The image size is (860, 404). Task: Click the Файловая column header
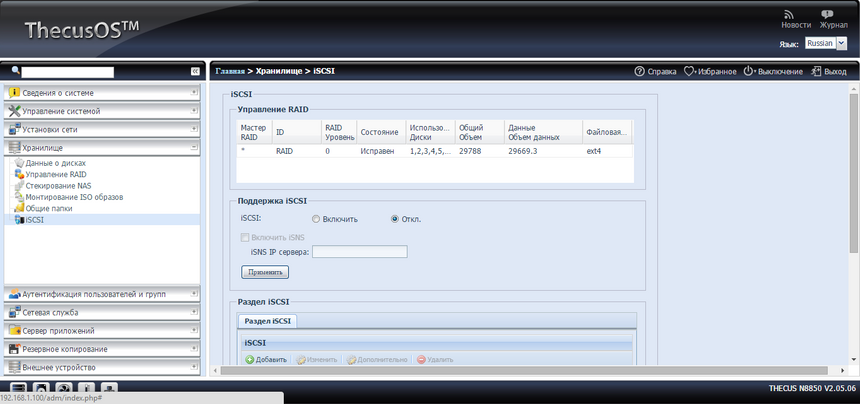click(607, 132)
